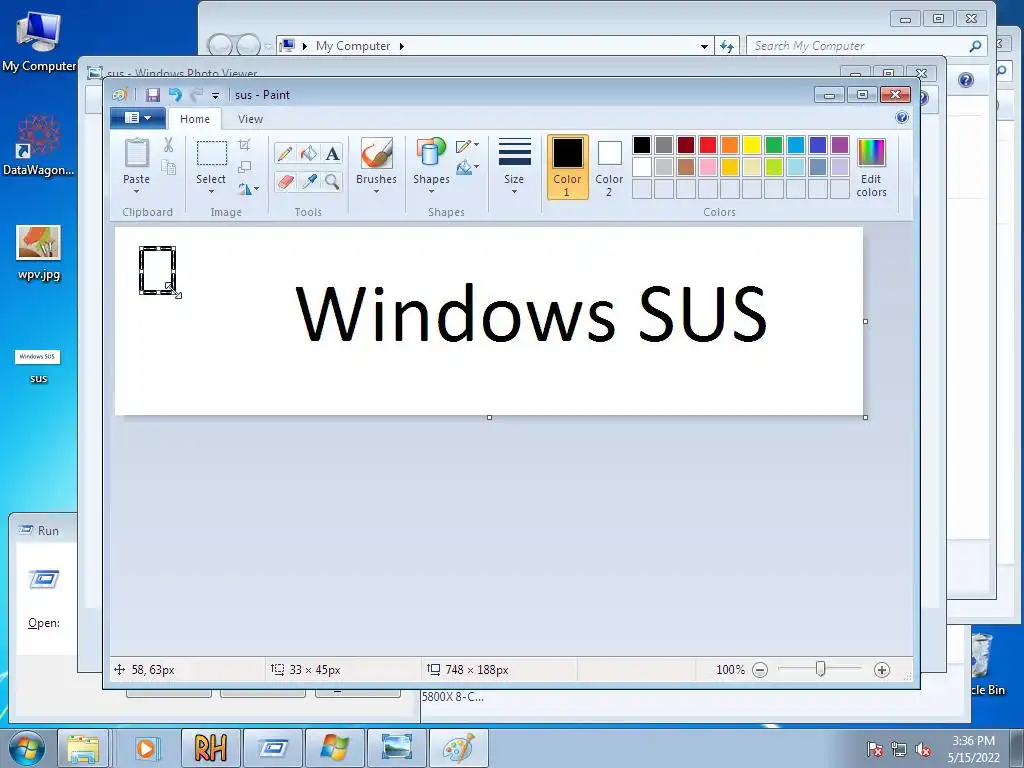Click the Select rectangle tool icon

tap(212, 153)
